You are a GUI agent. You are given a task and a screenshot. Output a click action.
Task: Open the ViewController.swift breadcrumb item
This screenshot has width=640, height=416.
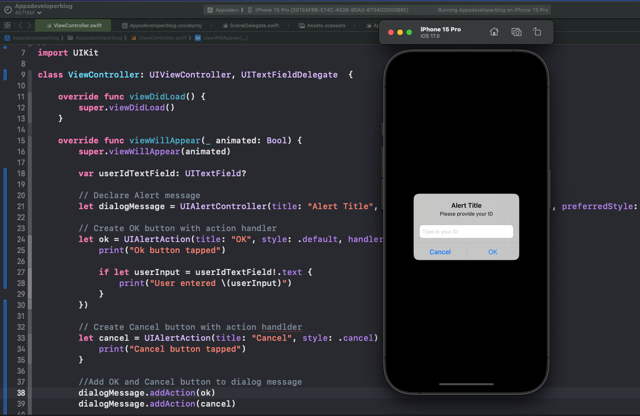159,38
